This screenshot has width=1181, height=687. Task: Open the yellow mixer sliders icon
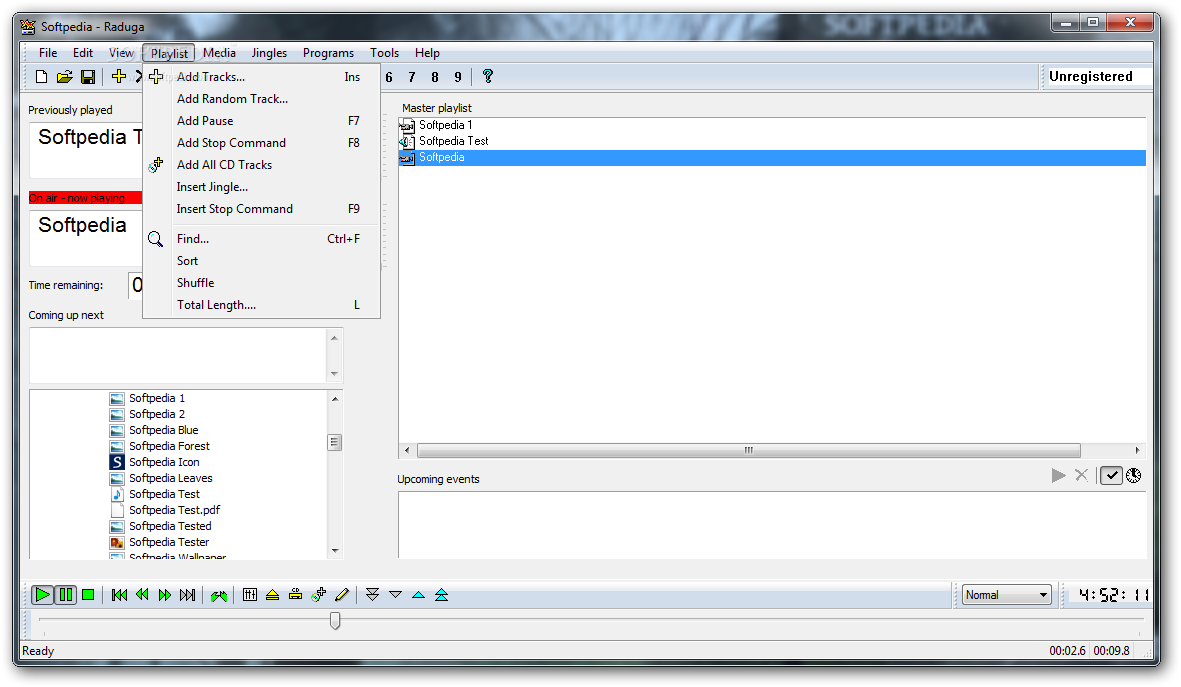point(250,595)
